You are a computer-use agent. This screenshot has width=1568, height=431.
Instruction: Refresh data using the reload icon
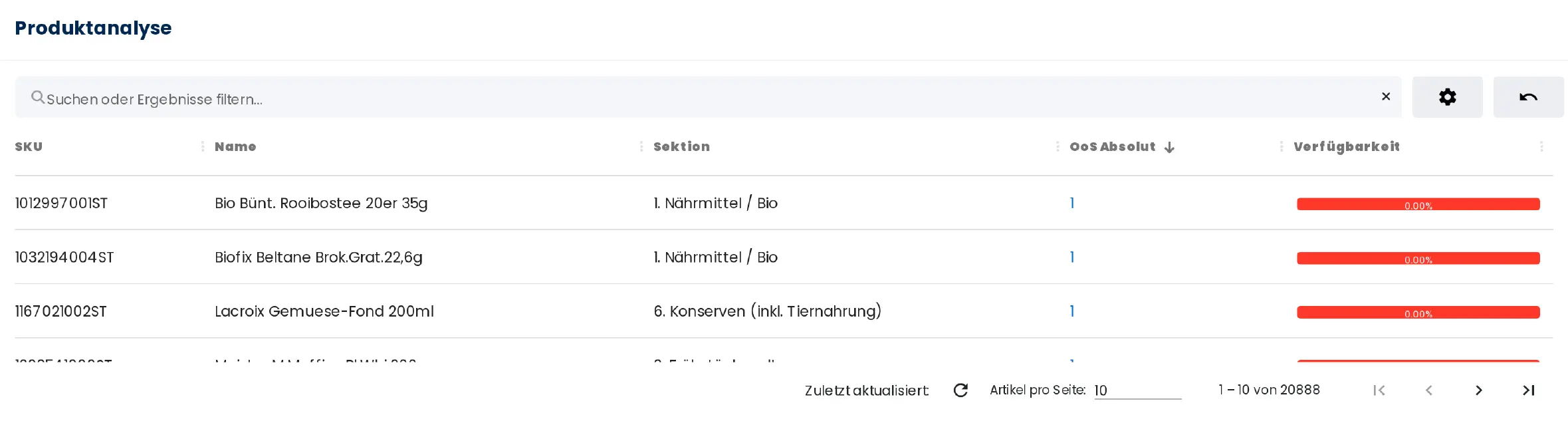960,390
